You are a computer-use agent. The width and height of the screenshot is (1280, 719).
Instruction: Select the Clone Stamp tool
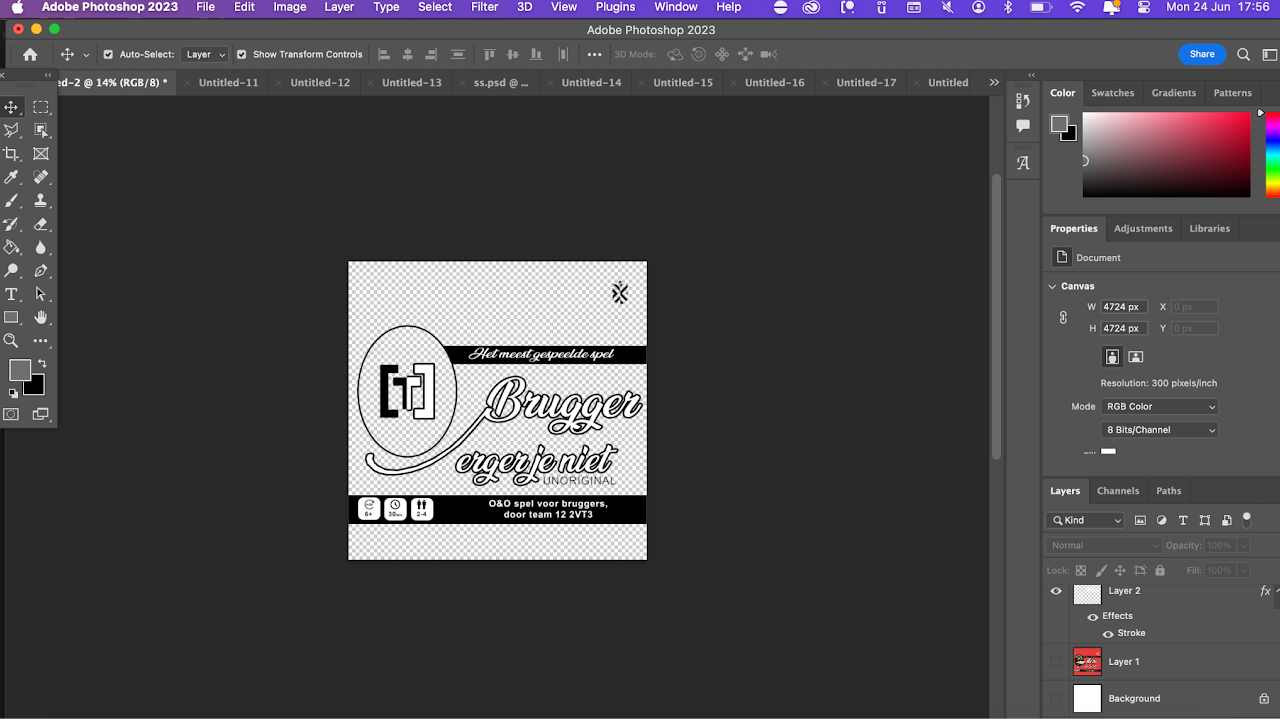(41, 201)
